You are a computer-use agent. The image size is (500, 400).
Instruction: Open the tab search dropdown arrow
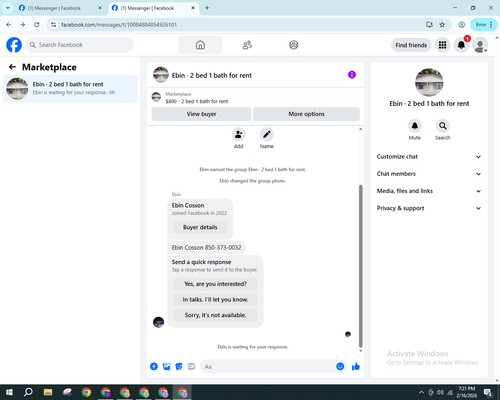[x=8, y=8]
